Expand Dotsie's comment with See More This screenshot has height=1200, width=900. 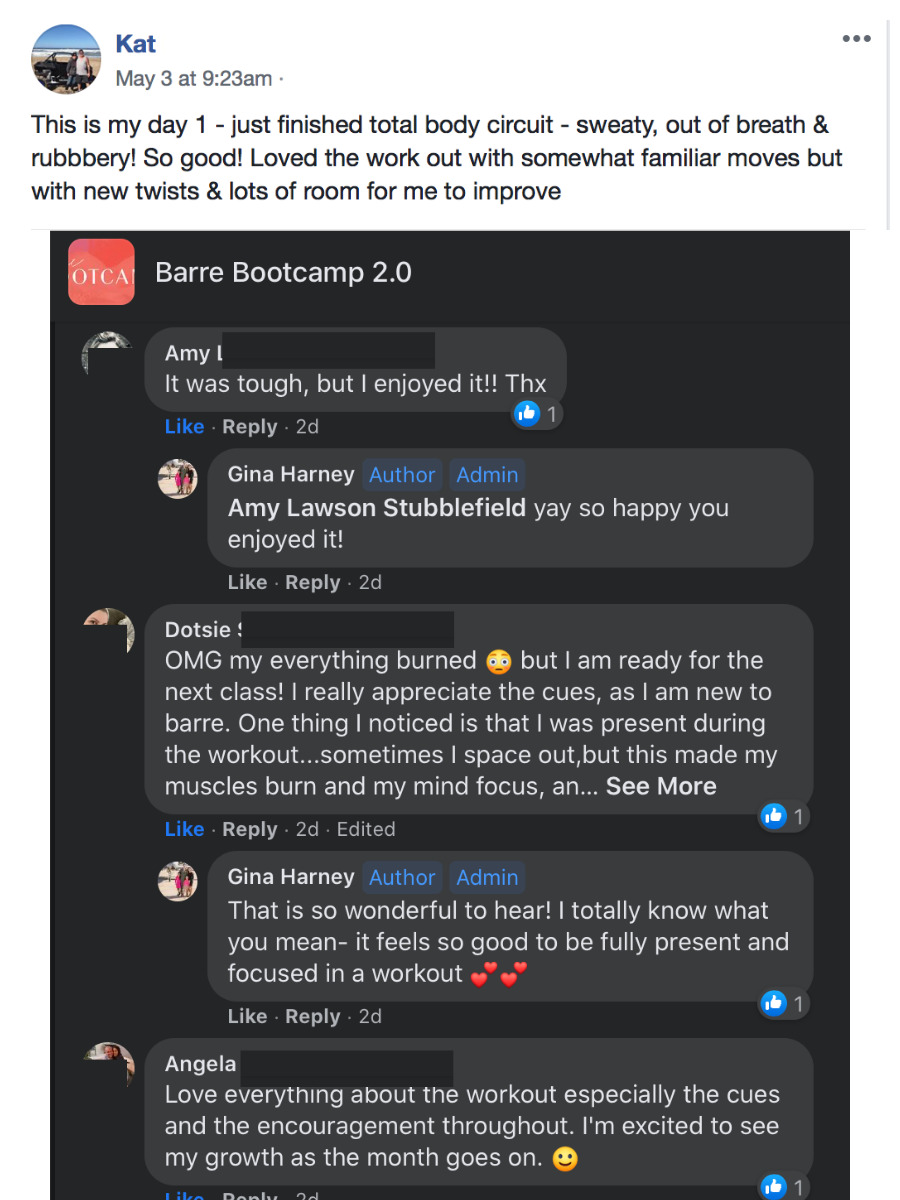point(661,786)
